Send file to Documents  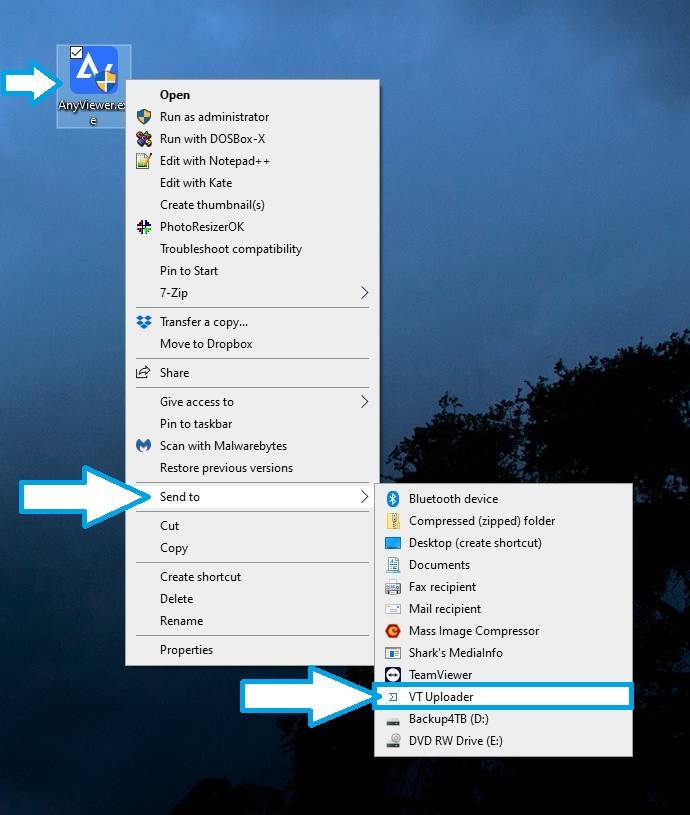[503, 564]
